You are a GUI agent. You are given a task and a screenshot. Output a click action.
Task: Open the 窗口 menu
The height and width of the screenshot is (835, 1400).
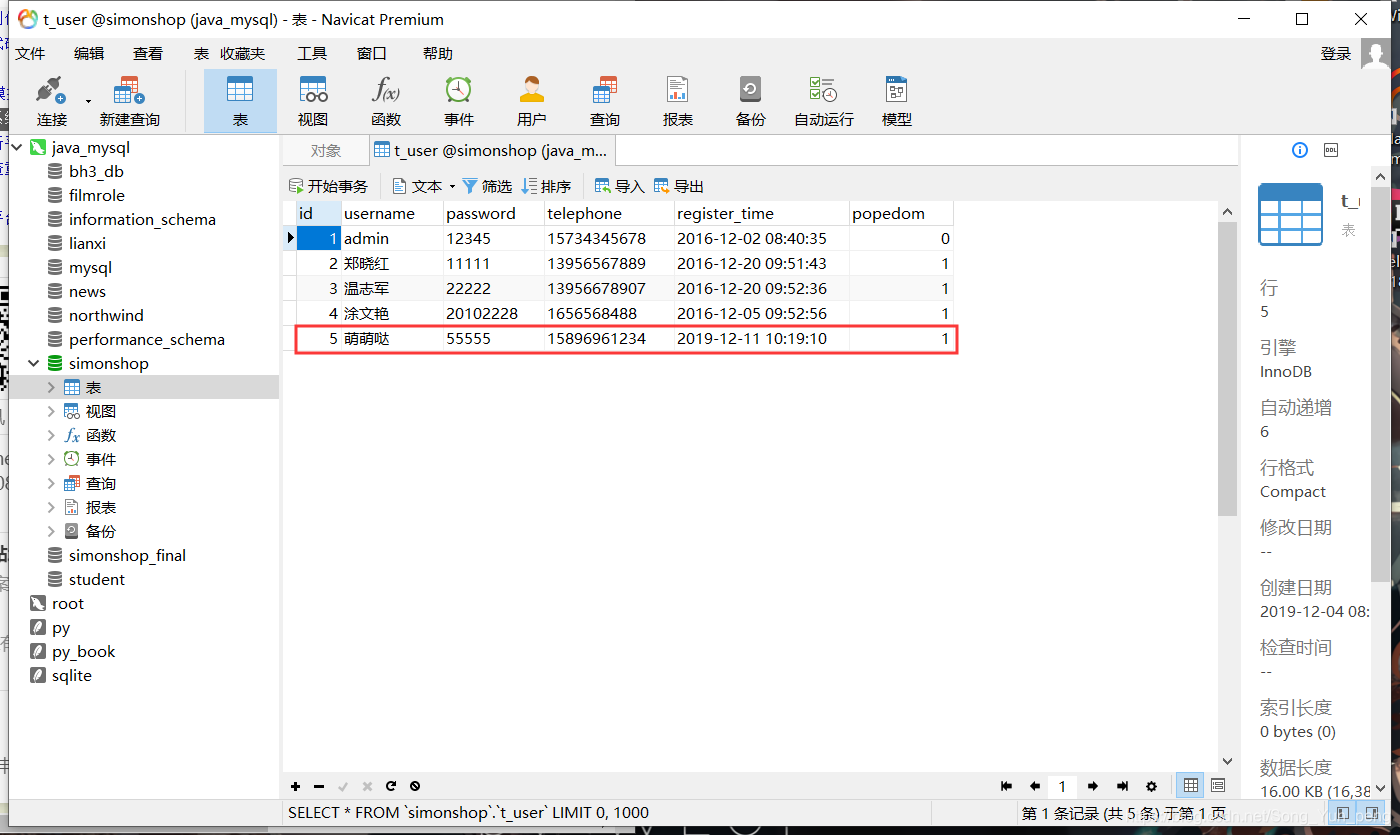371,54
